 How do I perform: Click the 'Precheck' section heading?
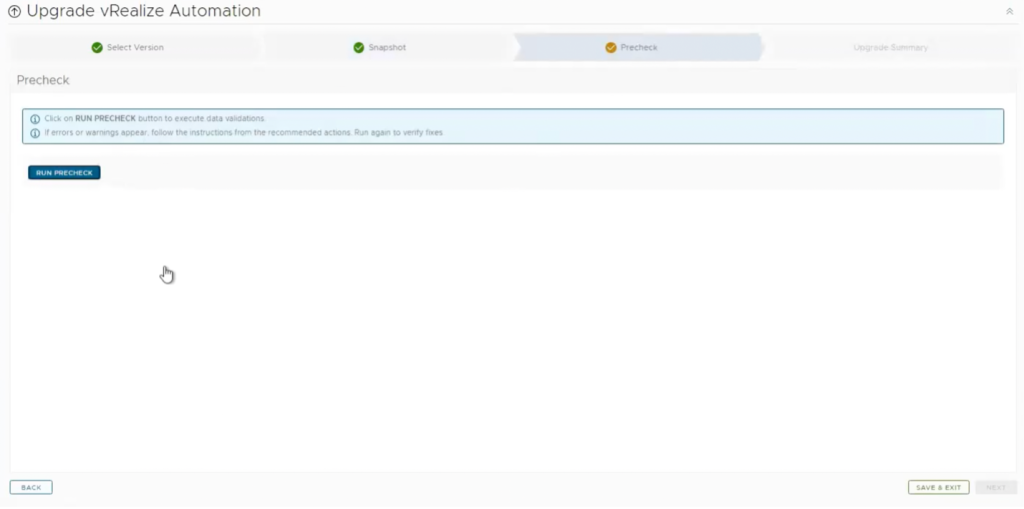pos(43,80)
